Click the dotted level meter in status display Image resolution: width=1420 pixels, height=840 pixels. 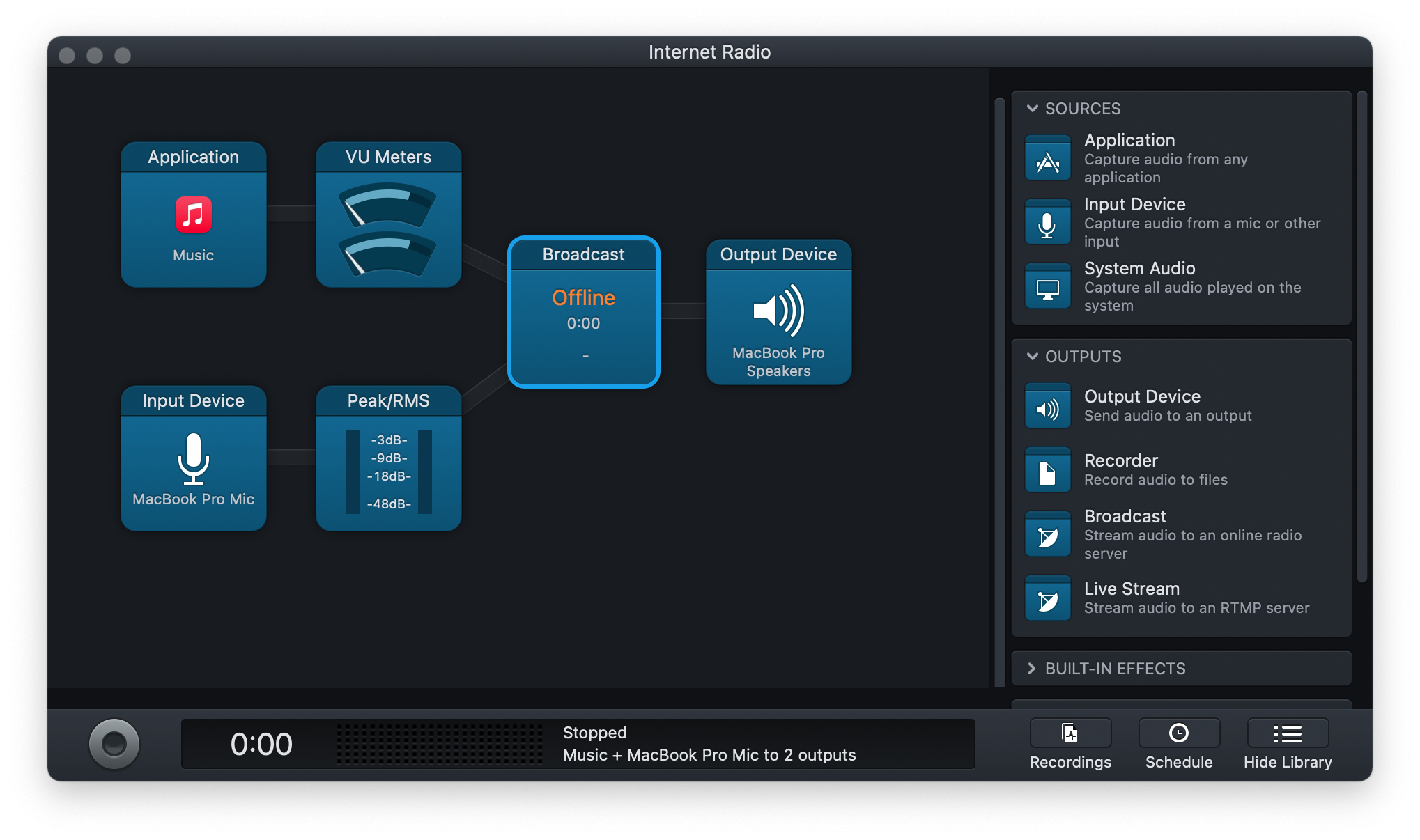coord(439,744)
